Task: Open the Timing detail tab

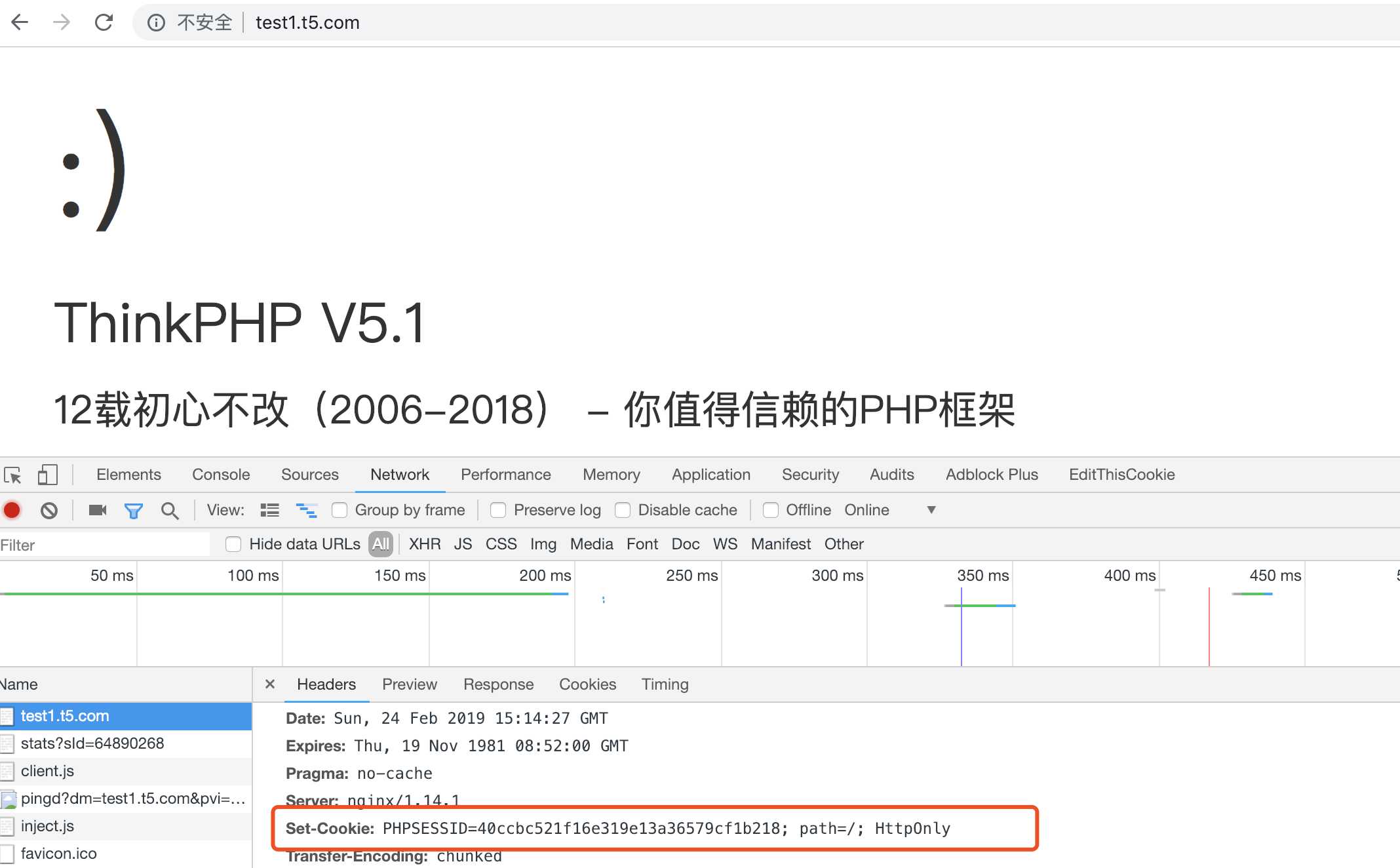Action: click(x=665, y=684)
